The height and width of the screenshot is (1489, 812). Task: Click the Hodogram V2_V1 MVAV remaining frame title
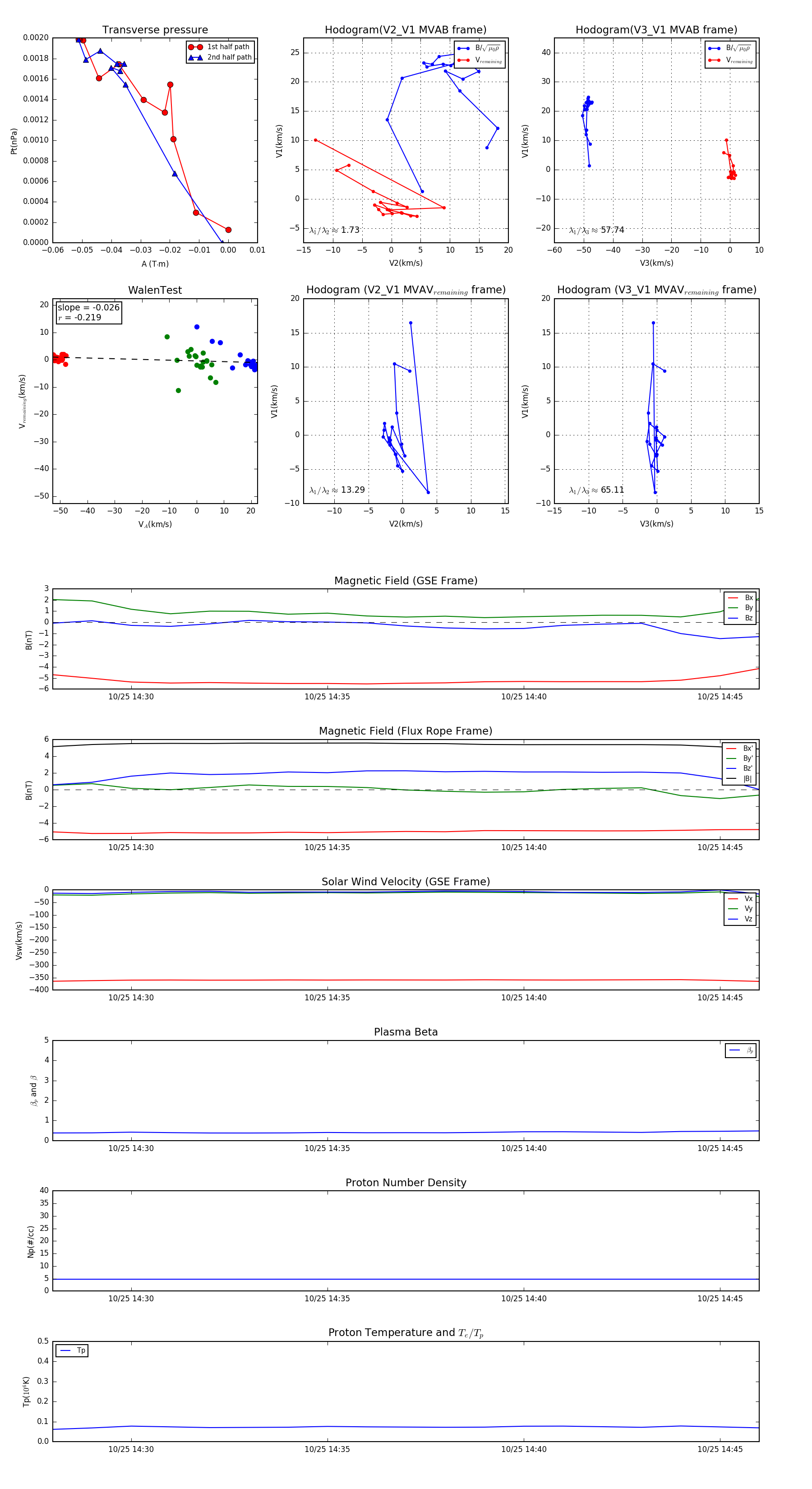coord(406,290)
